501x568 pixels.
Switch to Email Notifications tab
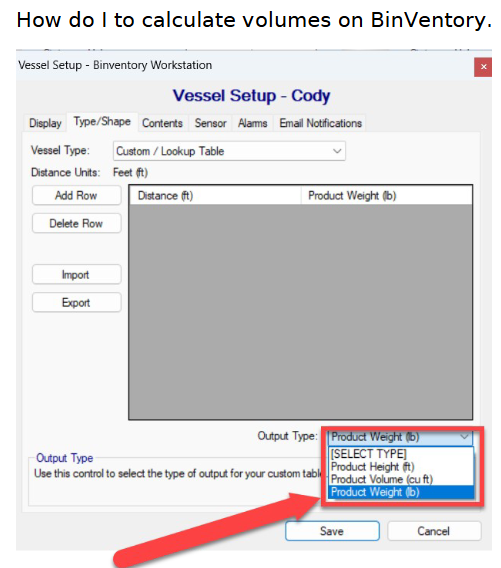[320, 123]
